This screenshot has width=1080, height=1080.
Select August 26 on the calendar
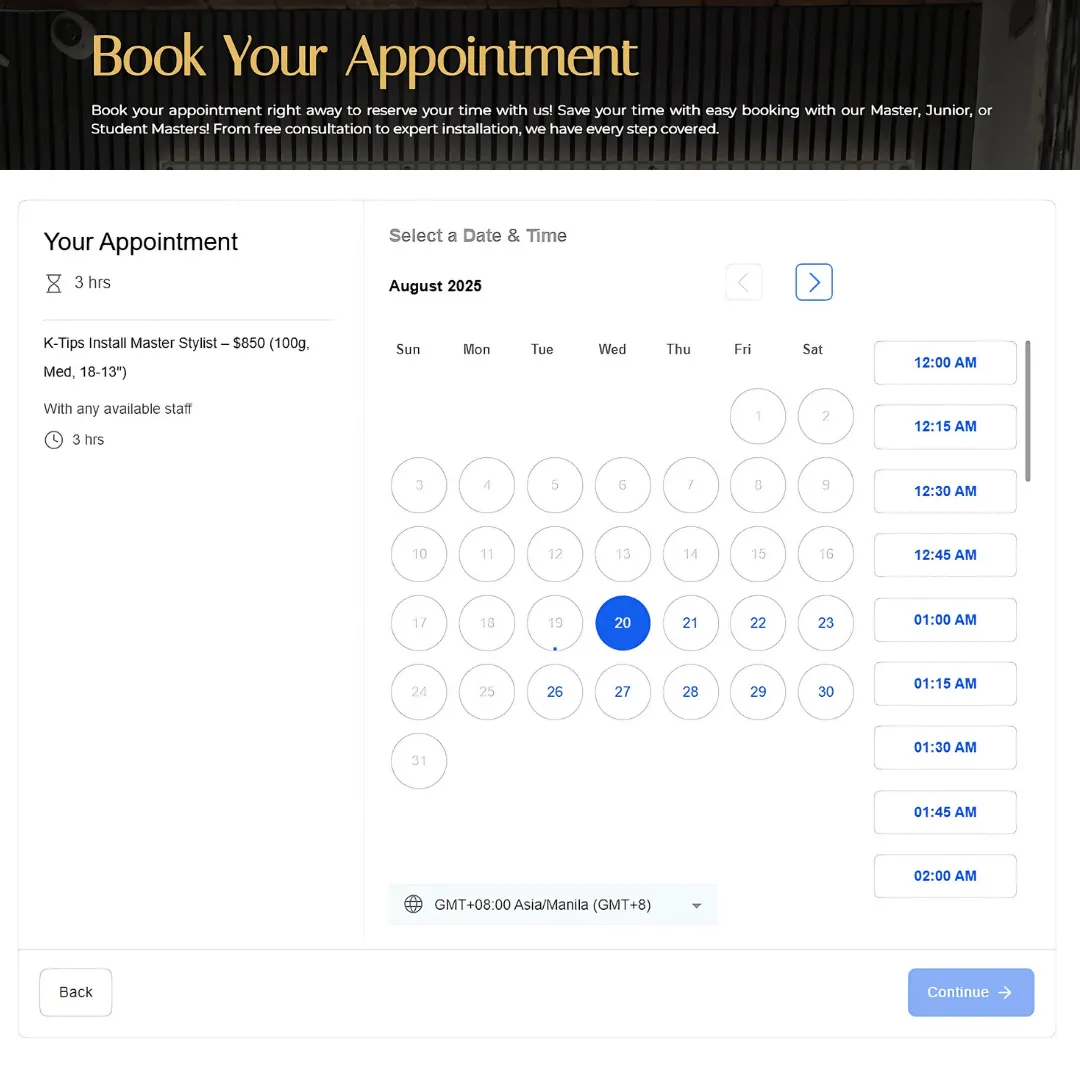coord(554,692)
